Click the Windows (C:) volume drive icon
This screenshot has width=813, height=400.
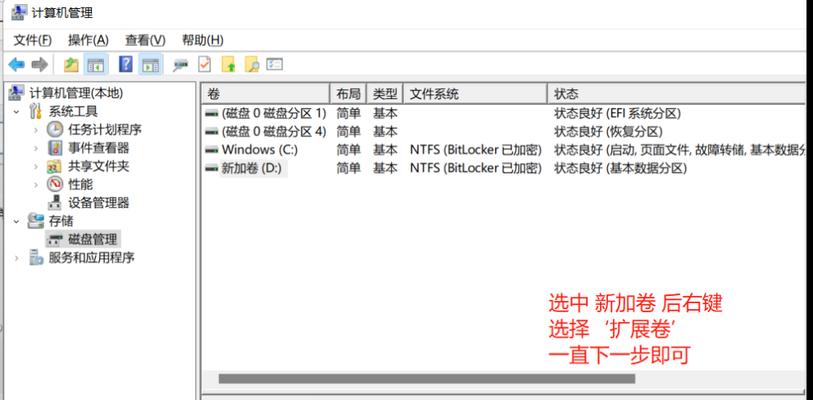point(212,150)
